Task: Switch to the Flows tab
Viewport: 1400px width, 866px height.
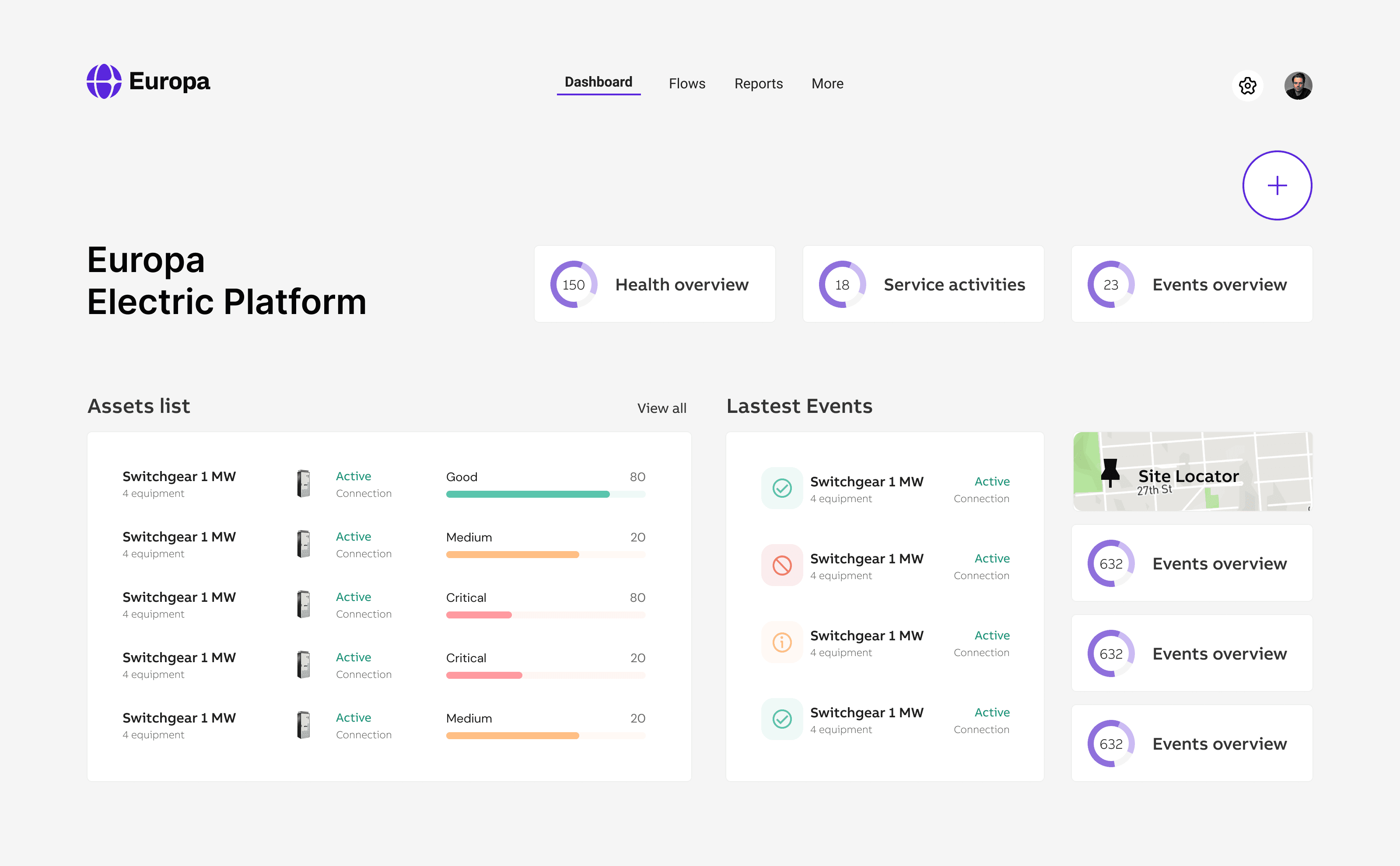Action: (x=686, y=84)
